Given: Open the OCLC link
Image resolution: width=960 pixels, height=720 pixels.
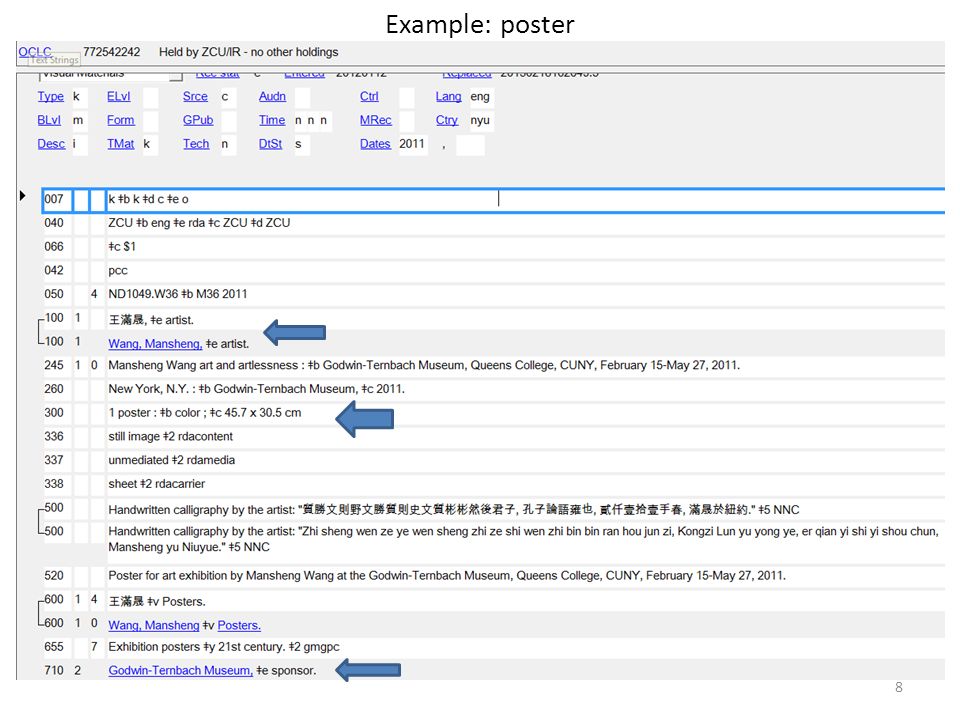Looking at the screenshot, I should click(x=35, y=51).
